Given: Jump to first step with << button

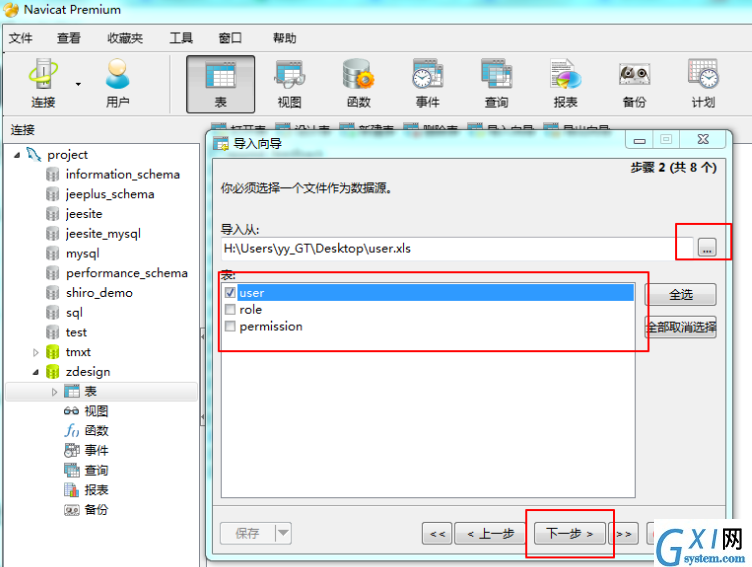Looking at the screenshot, I should pyautogui.click(x=437, y=533).
